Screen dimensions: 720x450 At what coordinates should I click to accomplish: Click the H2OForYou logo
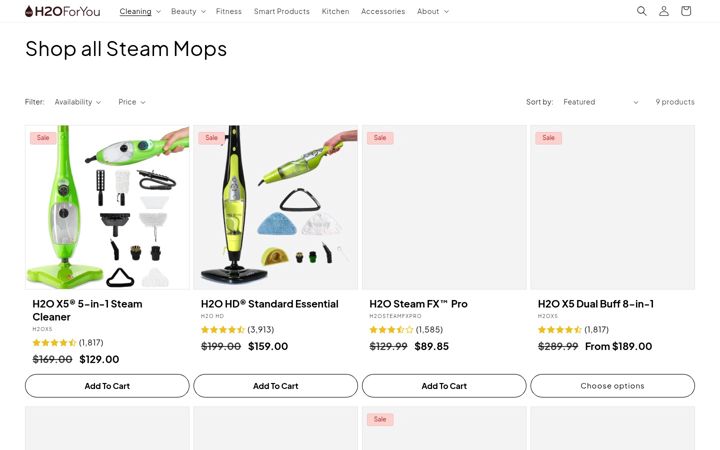click(62, 11)
